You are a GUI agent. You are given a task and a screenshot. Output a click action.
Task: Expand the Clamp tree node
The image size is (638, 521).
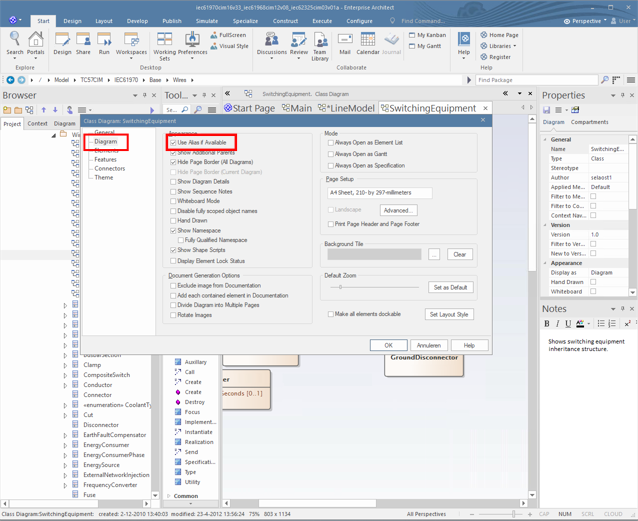[x=65, y=365]
